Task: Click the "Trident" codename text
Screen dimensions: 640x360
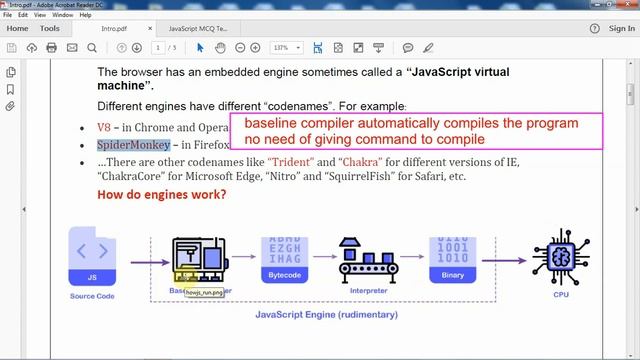Action: (x=291, y=162)
